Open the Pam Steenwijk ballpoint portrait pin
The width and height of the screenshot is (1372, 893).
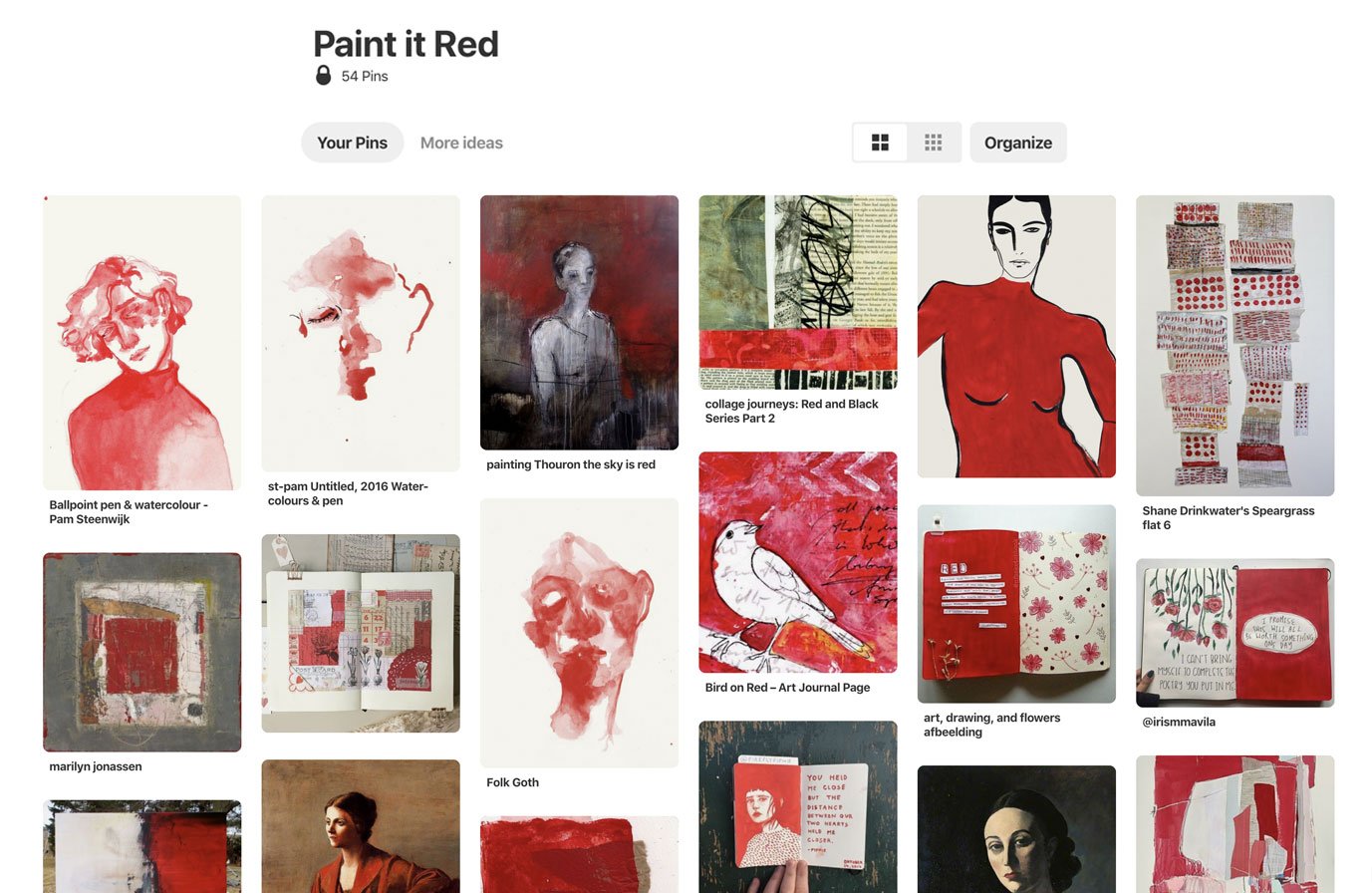click(141, 343)
